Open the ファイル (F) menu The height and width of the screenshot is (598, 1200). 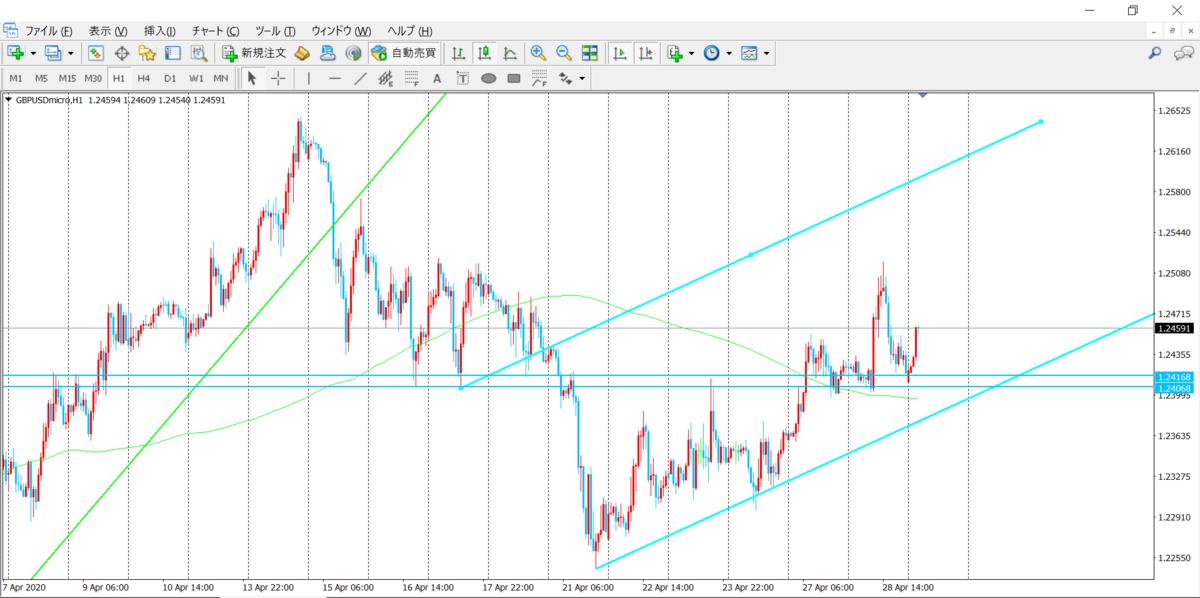click(48, 31)
